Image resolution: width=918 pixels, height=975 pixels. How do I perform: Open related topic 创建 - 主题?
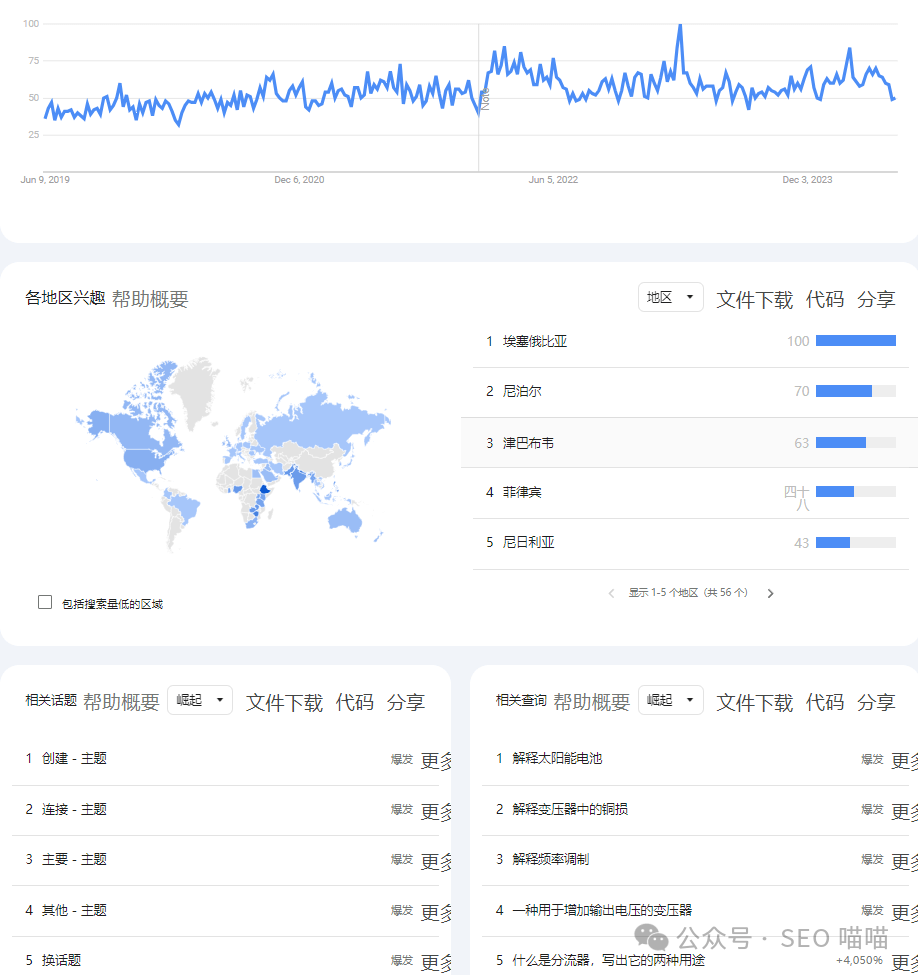(x=74, y=759)
